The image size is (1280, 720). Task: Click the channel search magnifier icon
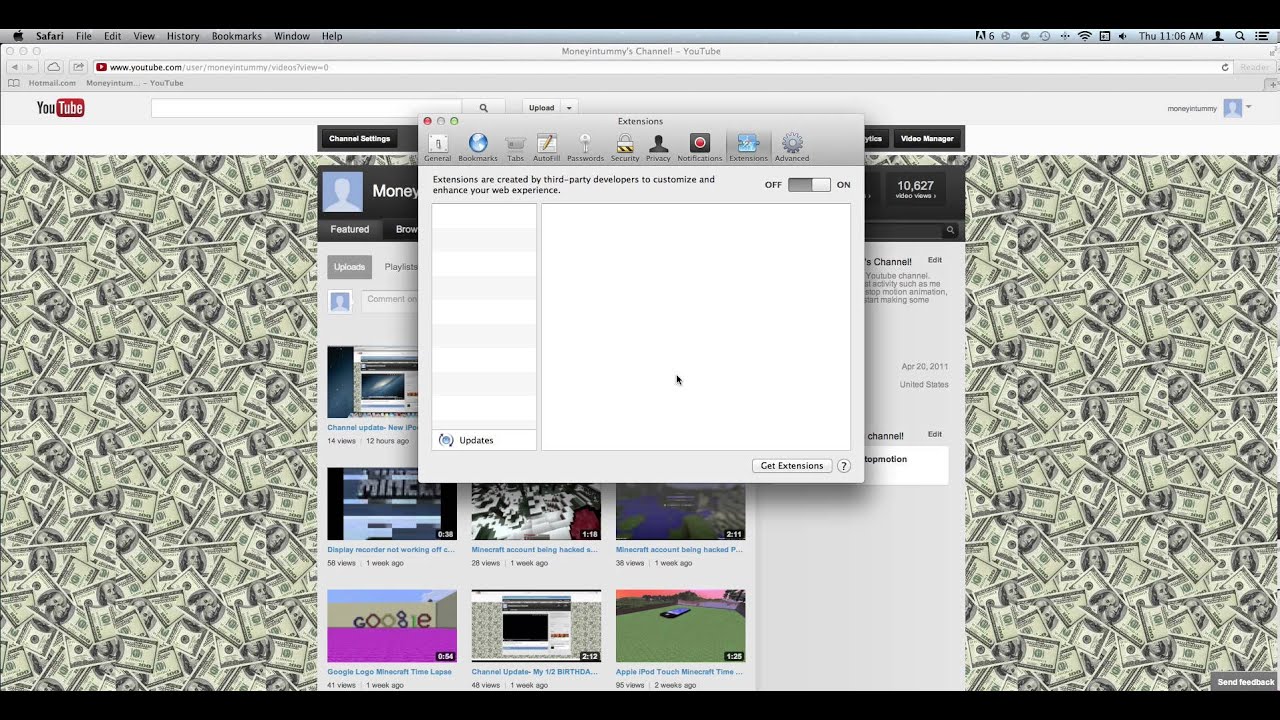[950, 230]
